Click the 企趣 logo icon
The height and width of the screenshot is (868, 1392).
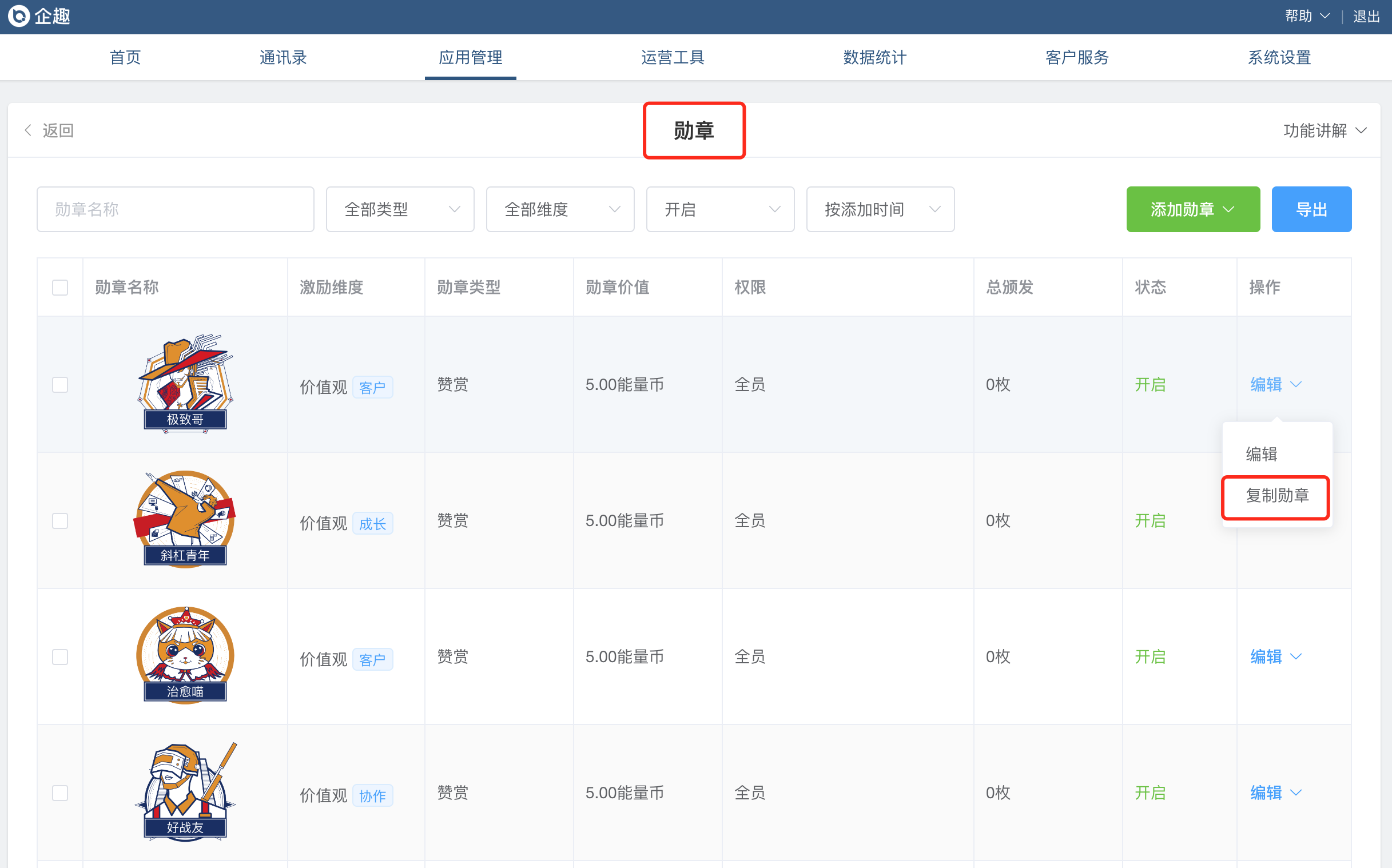point(19,16)
